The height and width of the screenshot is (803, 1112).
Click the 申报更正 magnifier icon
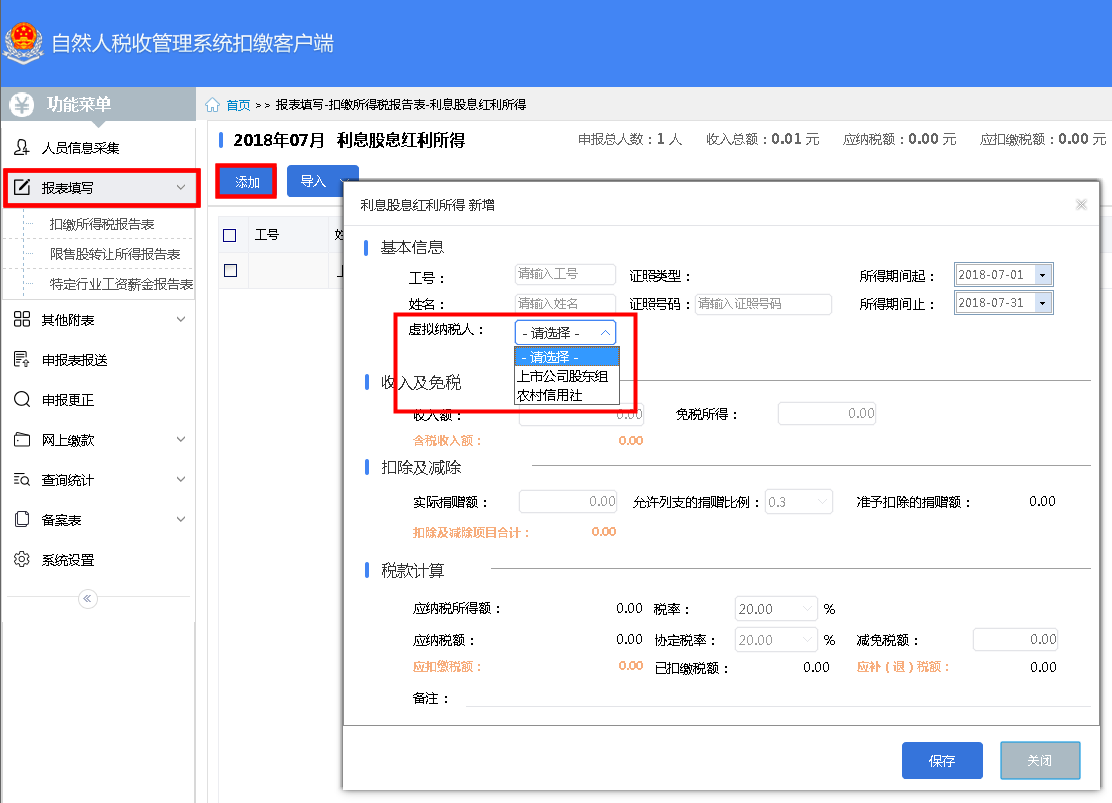[x=22, y=400]
